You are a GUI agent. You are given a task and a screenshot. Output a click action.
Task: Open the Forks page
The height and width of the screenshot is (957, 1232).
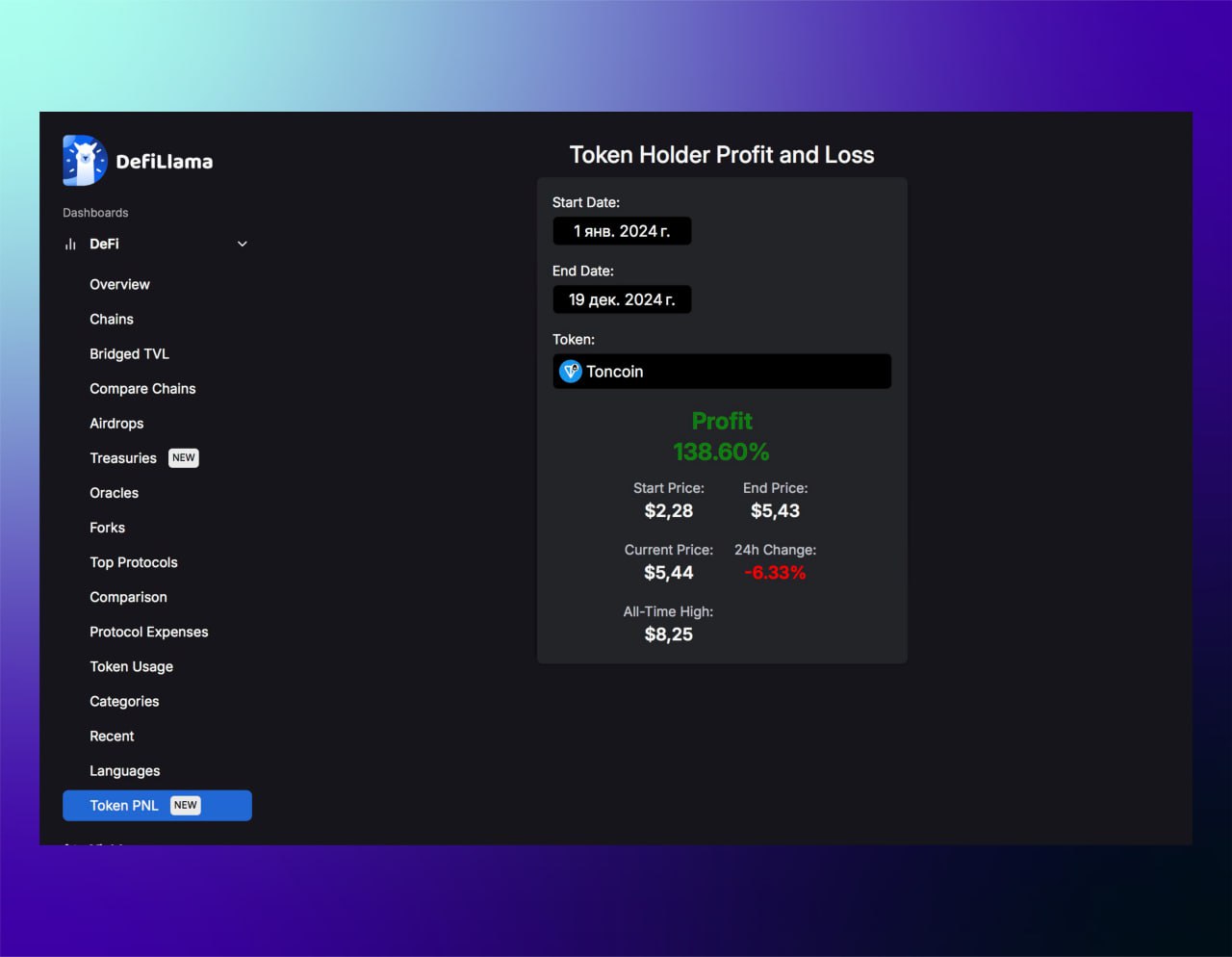107,528
